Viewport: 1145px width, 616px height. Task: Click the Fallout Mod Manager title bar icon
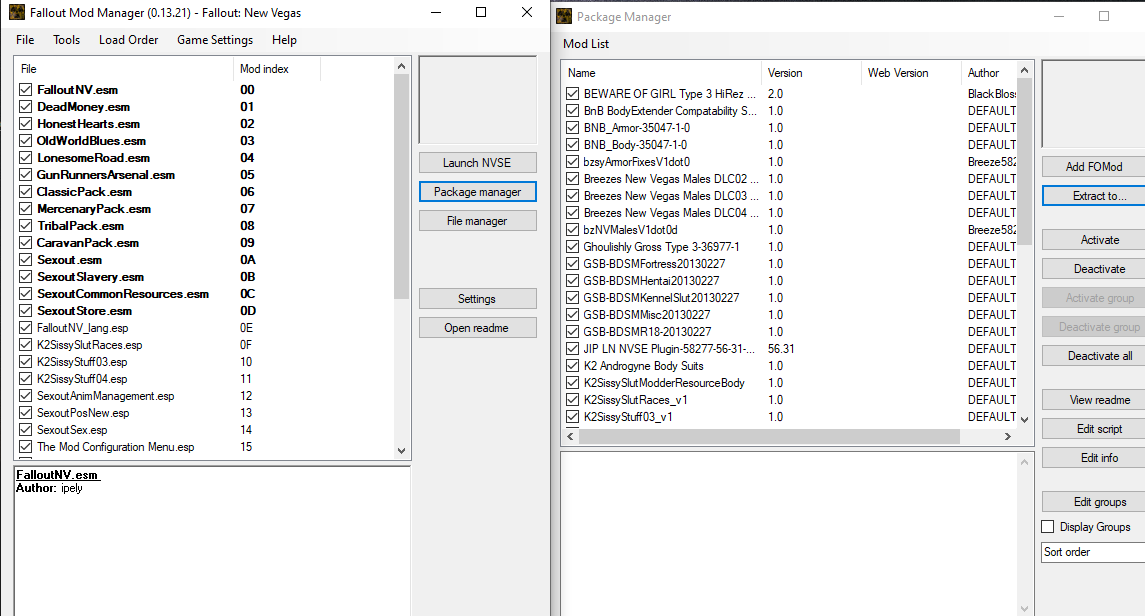click(x=16, y=12)
